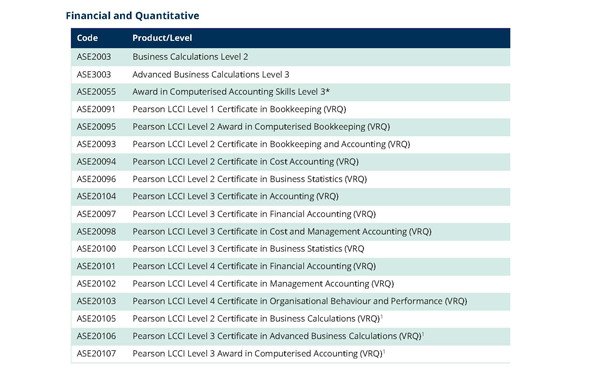The height and width of the screenshot is (373, 600).
Task: Select the Product/Level column header
Action: pyautogui.click(x=162, y=38)
